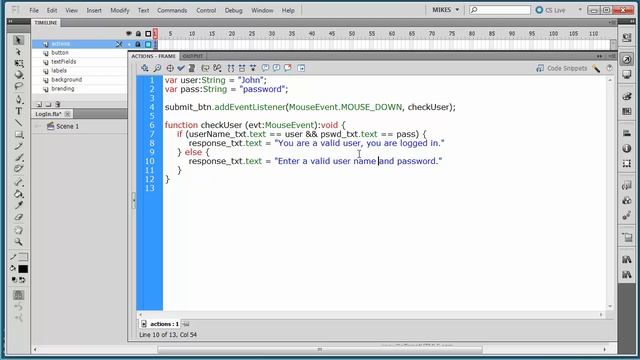Image resolution: width=640 pixels, height=360 pixels.
Task: Select the Subselection tool
Action: (18, 52)
